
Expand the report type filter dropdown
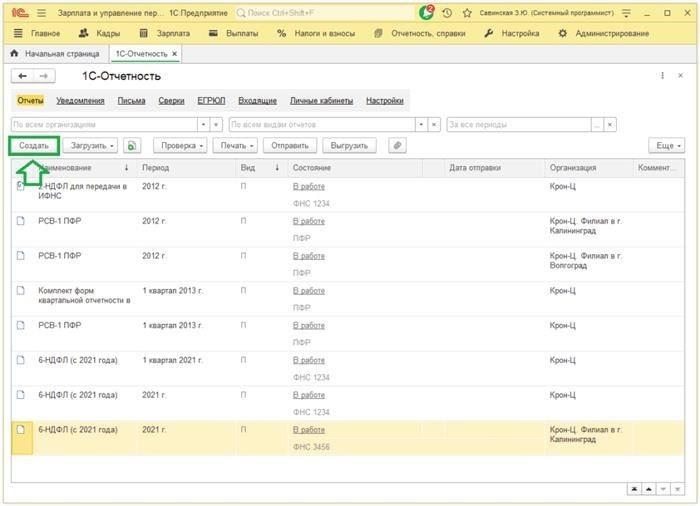[x=421, y=125]
